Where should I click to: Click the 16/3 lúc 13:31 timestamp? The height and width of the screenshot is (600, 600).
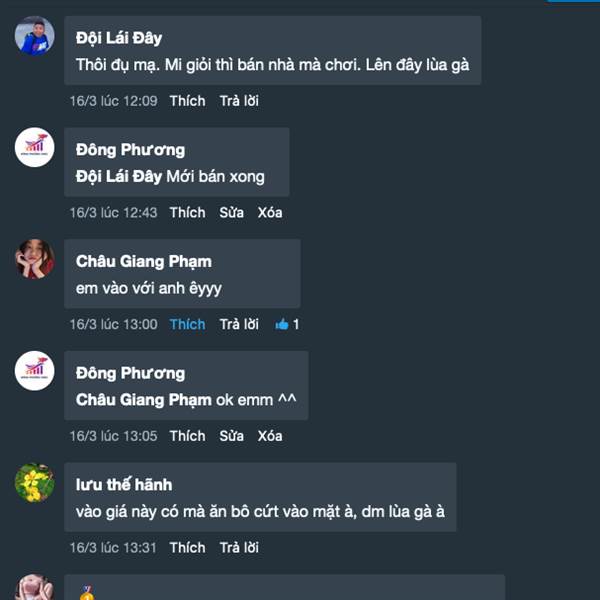113,548
